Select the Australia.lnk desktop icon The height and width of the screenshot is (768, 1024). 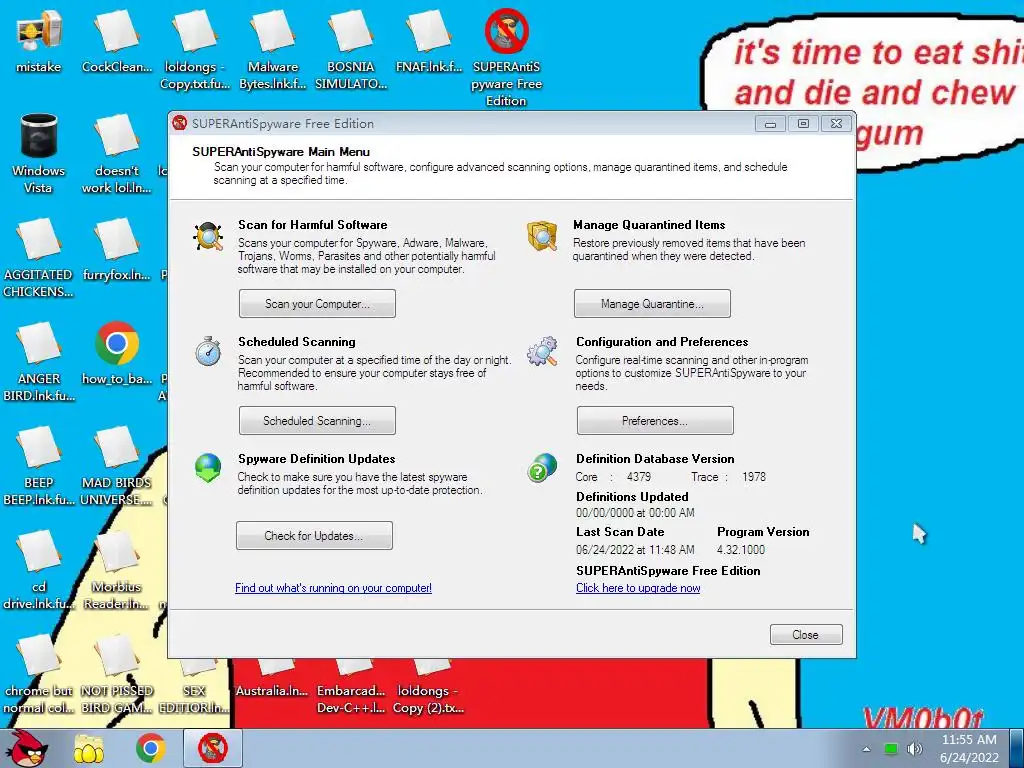pos(273,679)
